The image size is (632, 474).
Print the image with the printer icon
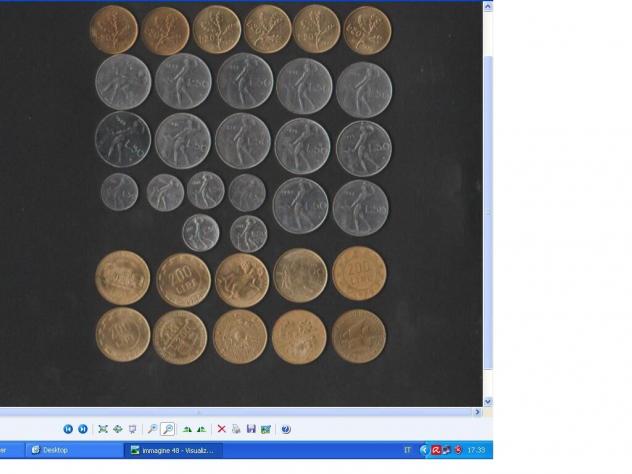pyautogui.click(x=236, y=429)
